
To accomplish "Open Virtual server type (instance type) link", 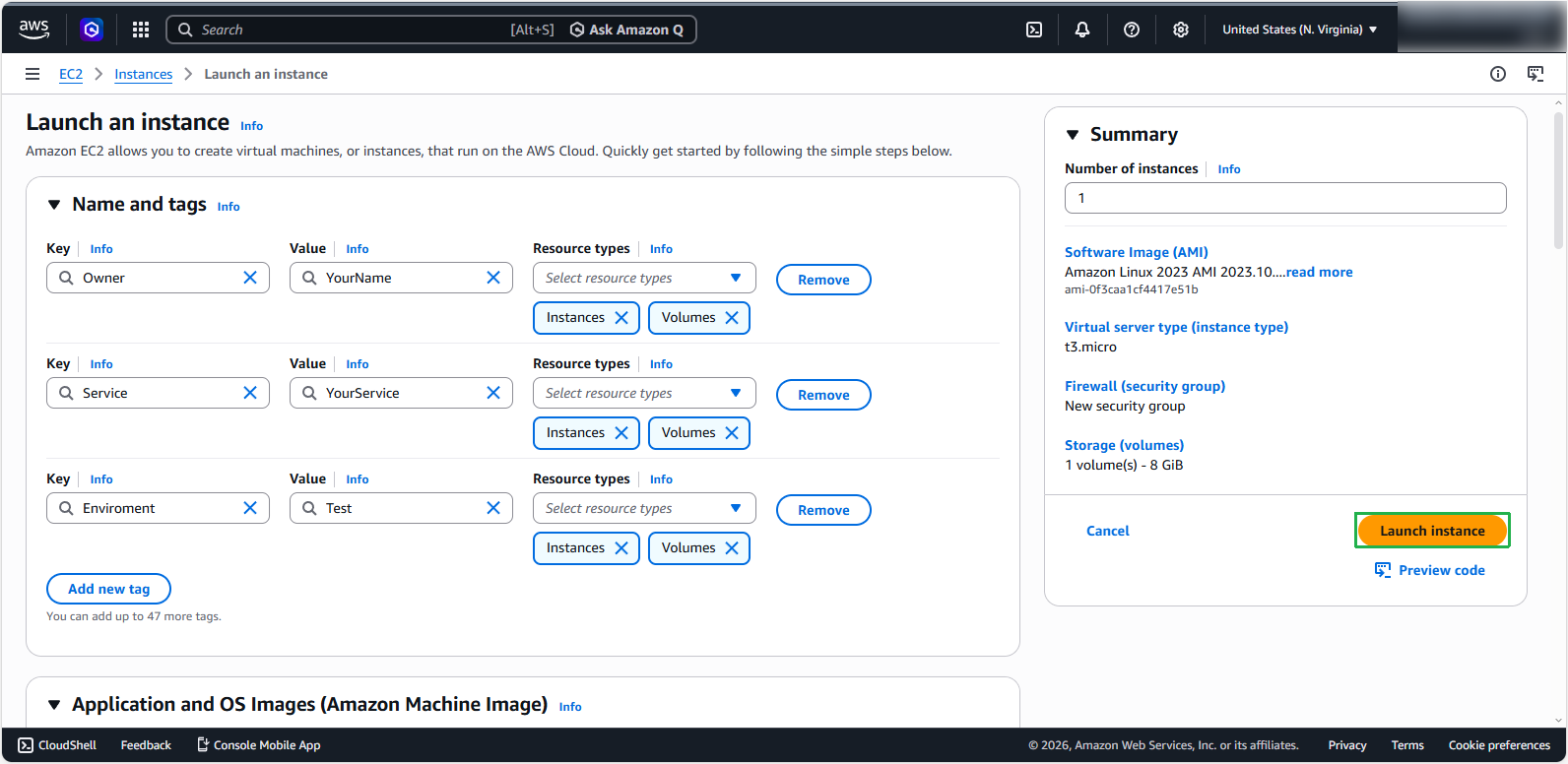I will pyautogui.click(x=1176, y=327).
